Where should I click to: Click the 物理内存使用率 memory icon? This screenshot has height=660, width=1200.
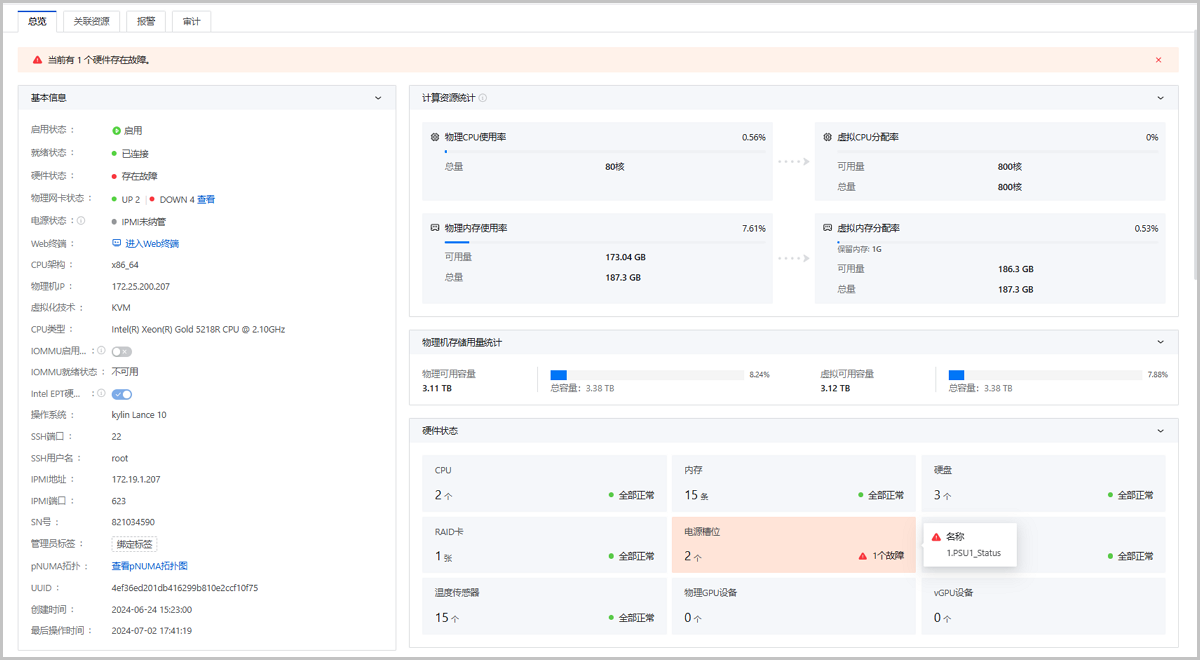click(435, 228)
